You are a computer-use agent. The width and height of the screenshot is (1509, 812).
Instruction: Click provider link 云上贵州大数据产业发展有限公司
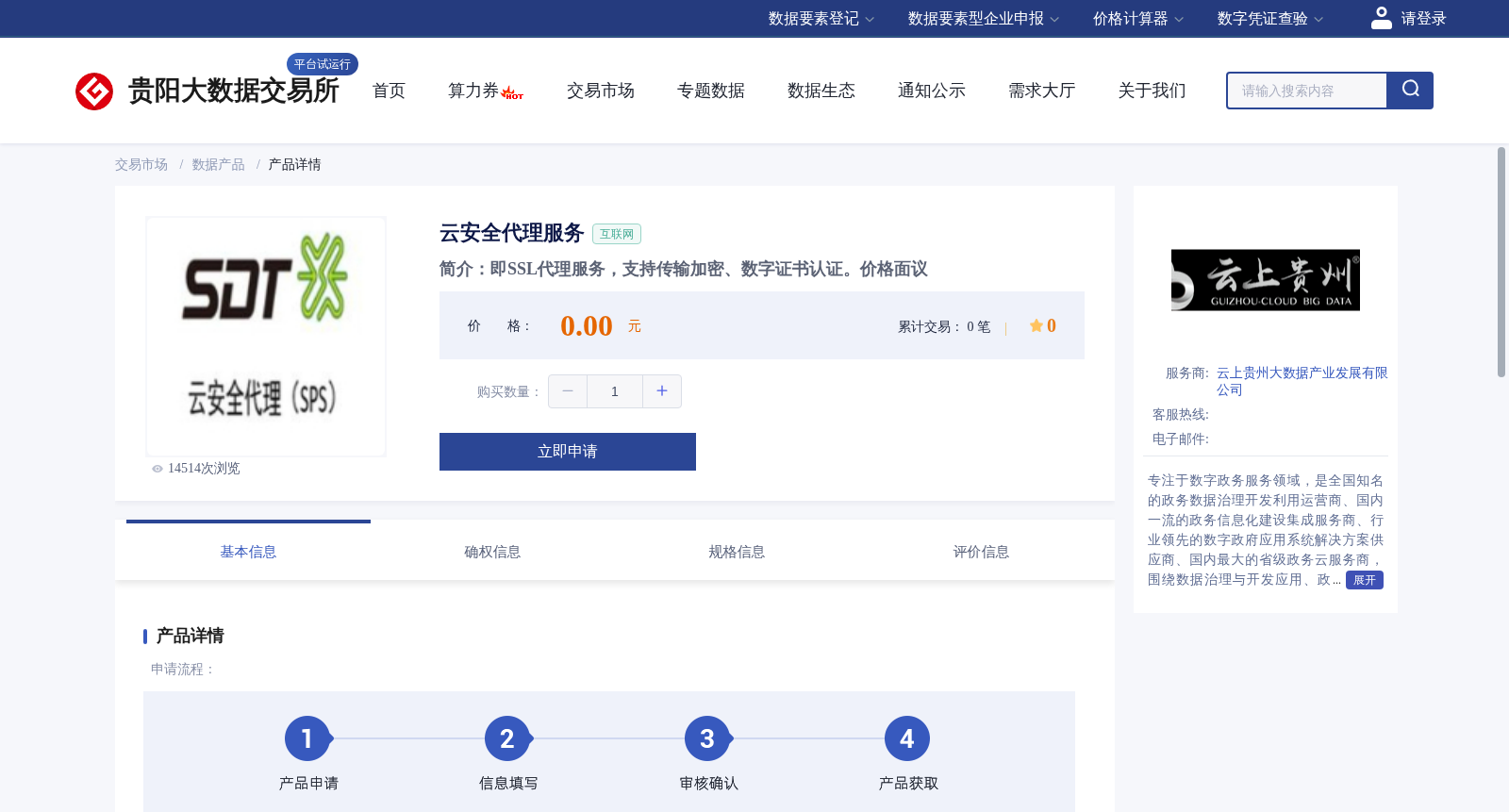click(x=1302, y=381)
